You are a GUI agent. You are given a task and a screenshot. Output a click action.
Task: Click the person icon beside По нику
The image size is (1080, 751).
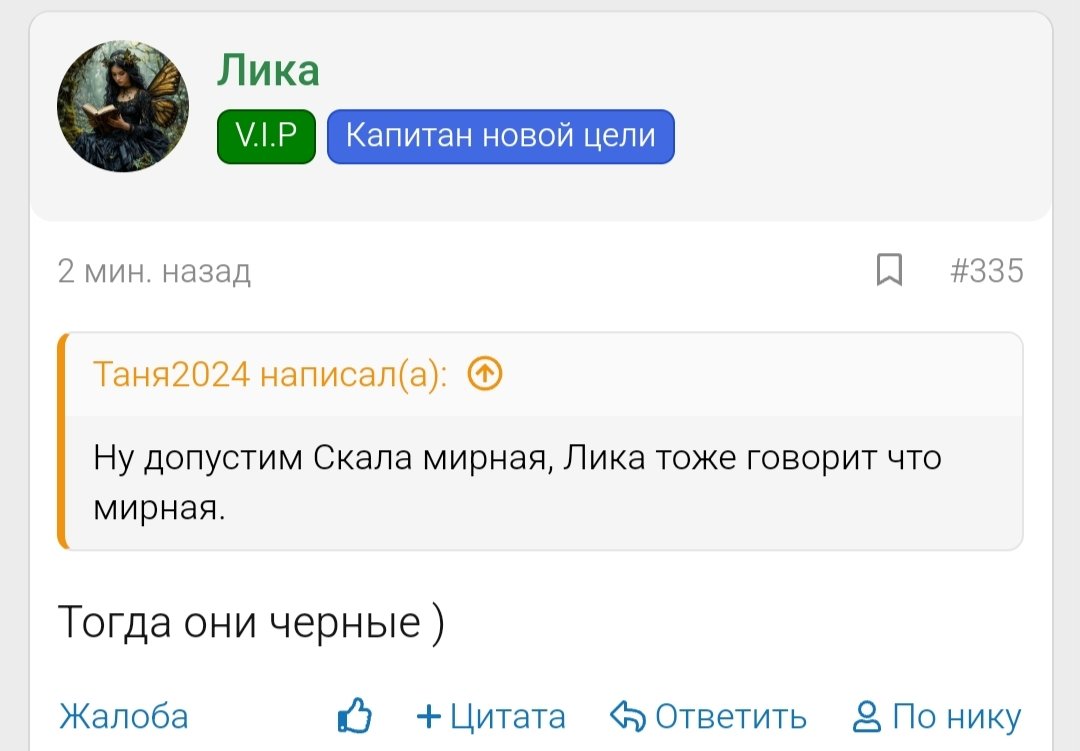(x=866, y=716)
